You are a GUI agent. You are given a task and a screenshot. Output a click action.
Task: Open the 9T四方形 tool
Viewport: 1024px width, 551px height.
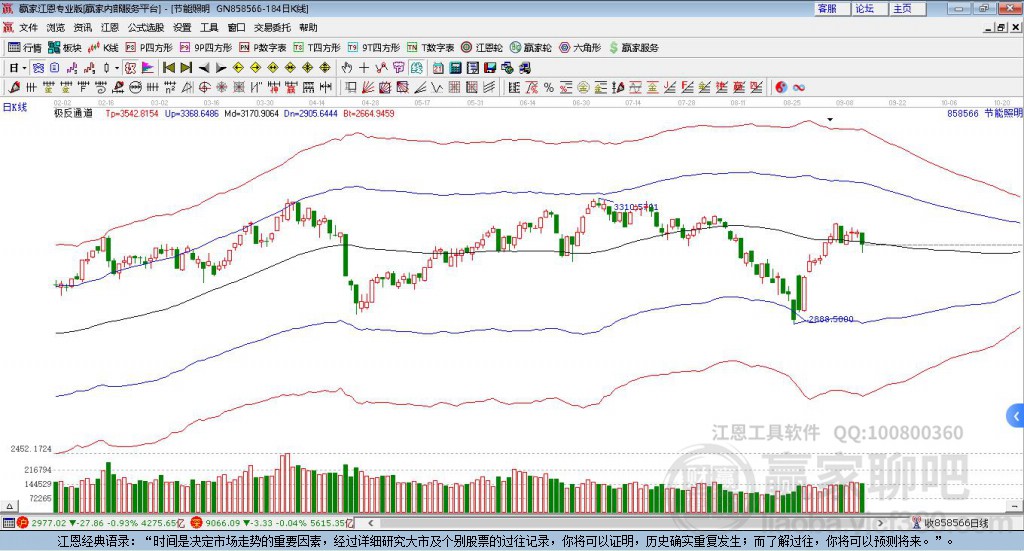pyautogui.click(x=374, y=48)
